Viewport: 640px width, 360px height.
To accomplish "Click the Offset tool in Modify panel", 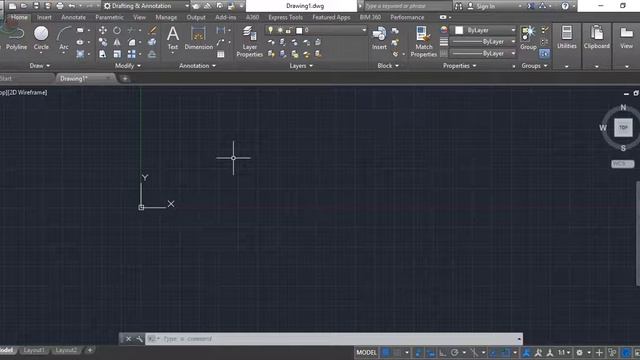I will (152, 54).
